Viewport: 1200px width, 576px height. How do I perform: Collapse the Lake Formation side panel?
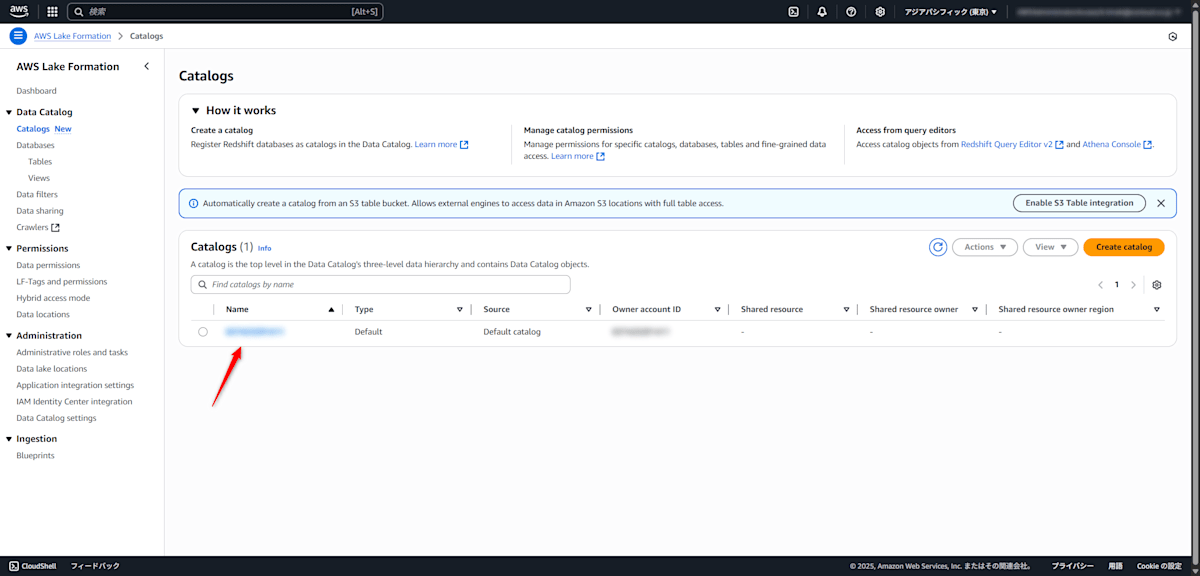(x=147, y=66)
